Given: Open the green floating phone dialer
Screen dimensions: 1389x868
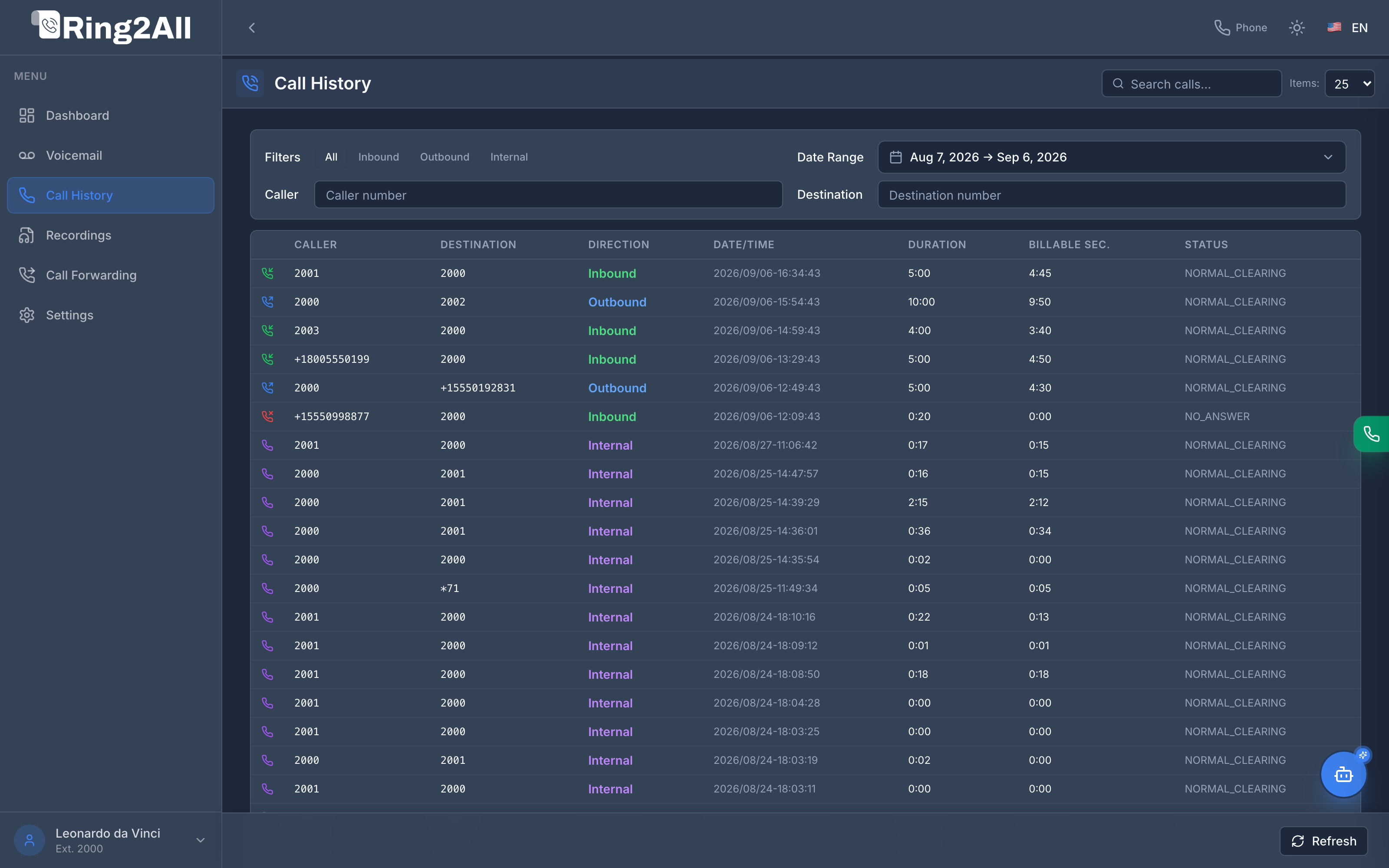Looking at the screenshot, I should [1371, 434].
